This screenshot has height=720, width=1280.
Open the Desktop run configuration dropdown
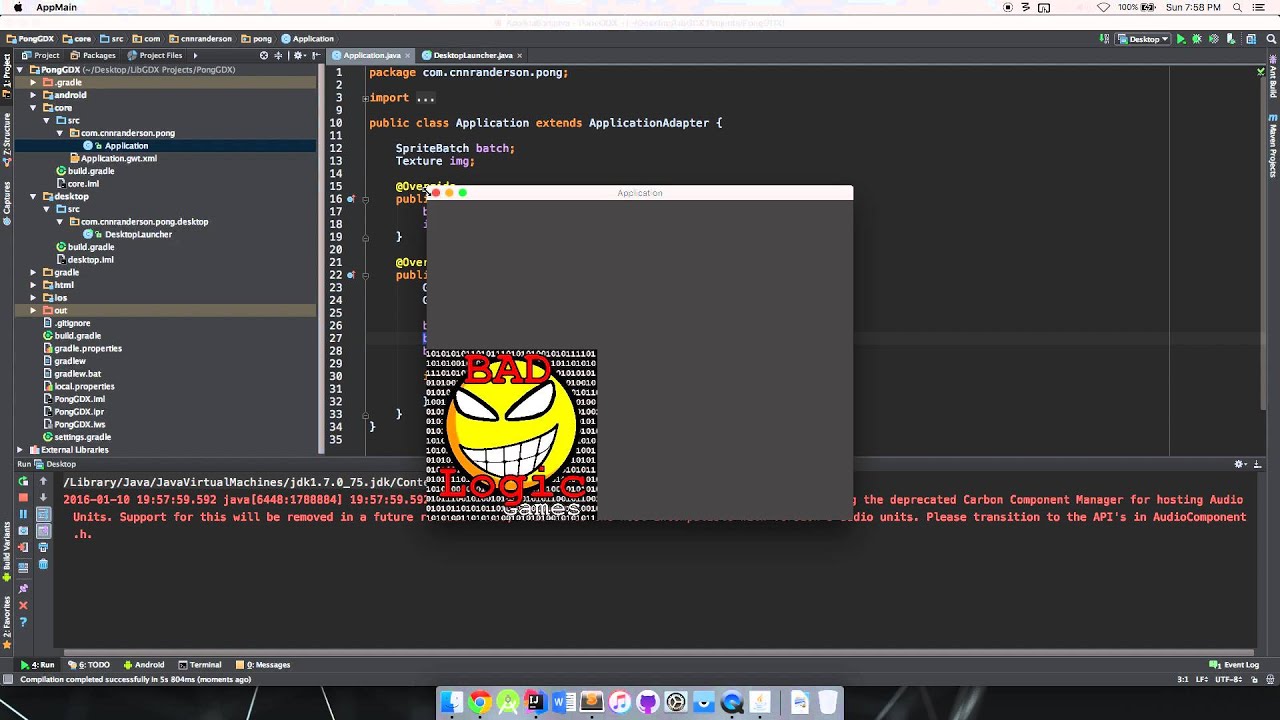(x=1143, y=39)
